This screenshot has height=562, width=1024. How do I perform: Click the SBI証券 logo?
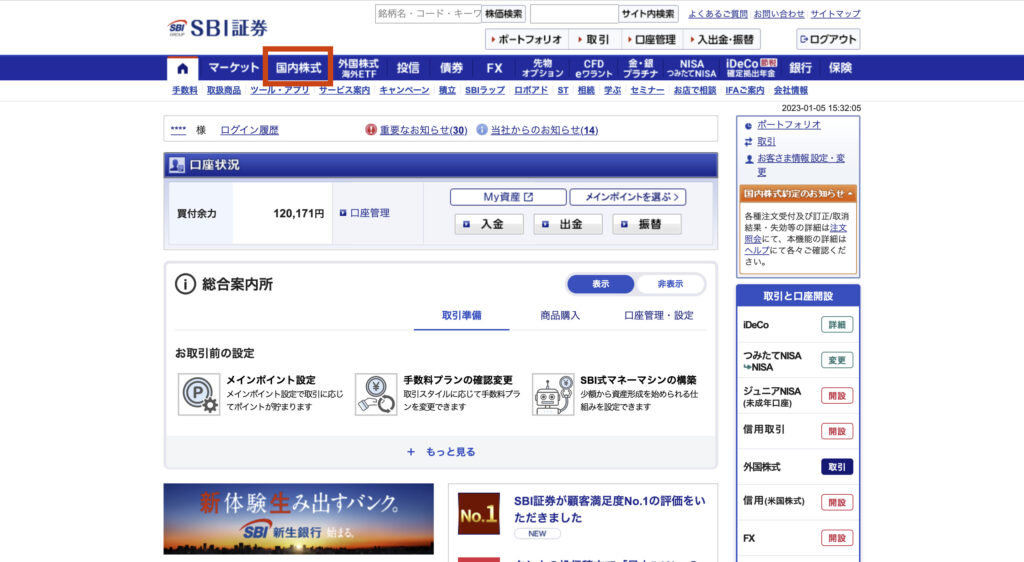pos(218,27)
